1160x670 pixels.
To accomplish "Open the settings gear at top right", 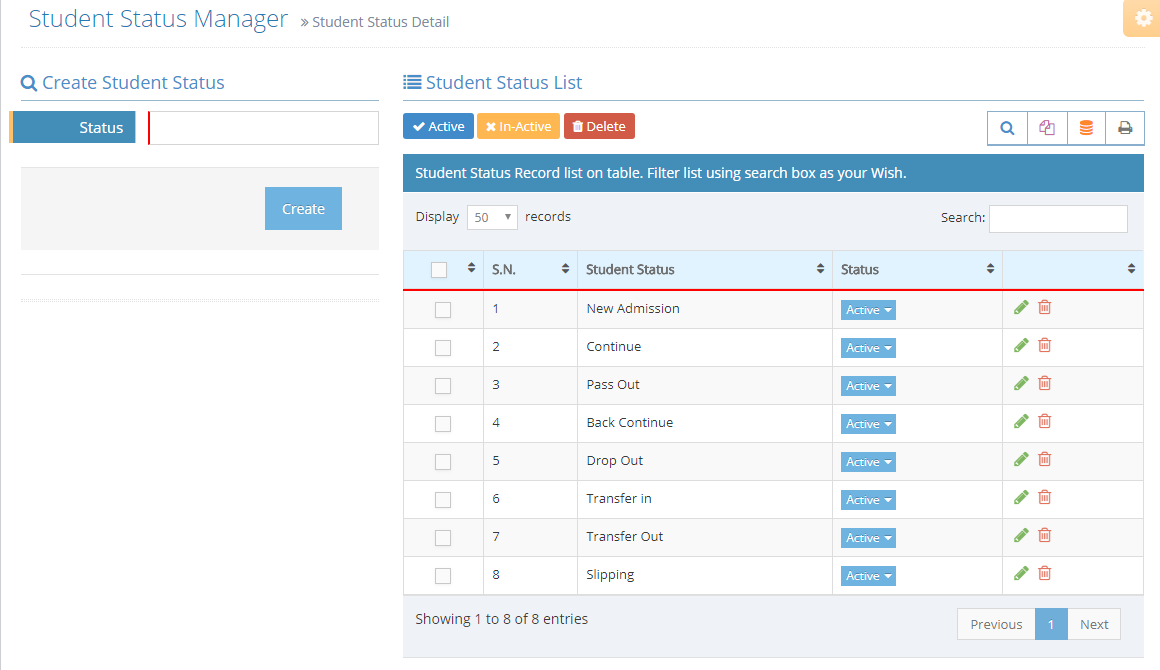I will 1143,19.
